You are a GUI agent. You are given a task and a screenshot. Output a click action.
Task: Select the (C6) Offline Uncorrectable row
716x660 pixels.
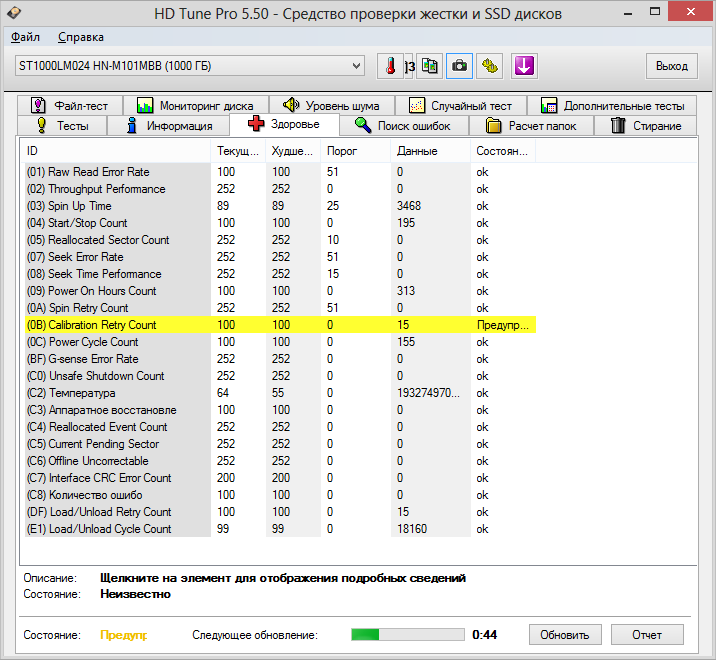click(280, 460)
